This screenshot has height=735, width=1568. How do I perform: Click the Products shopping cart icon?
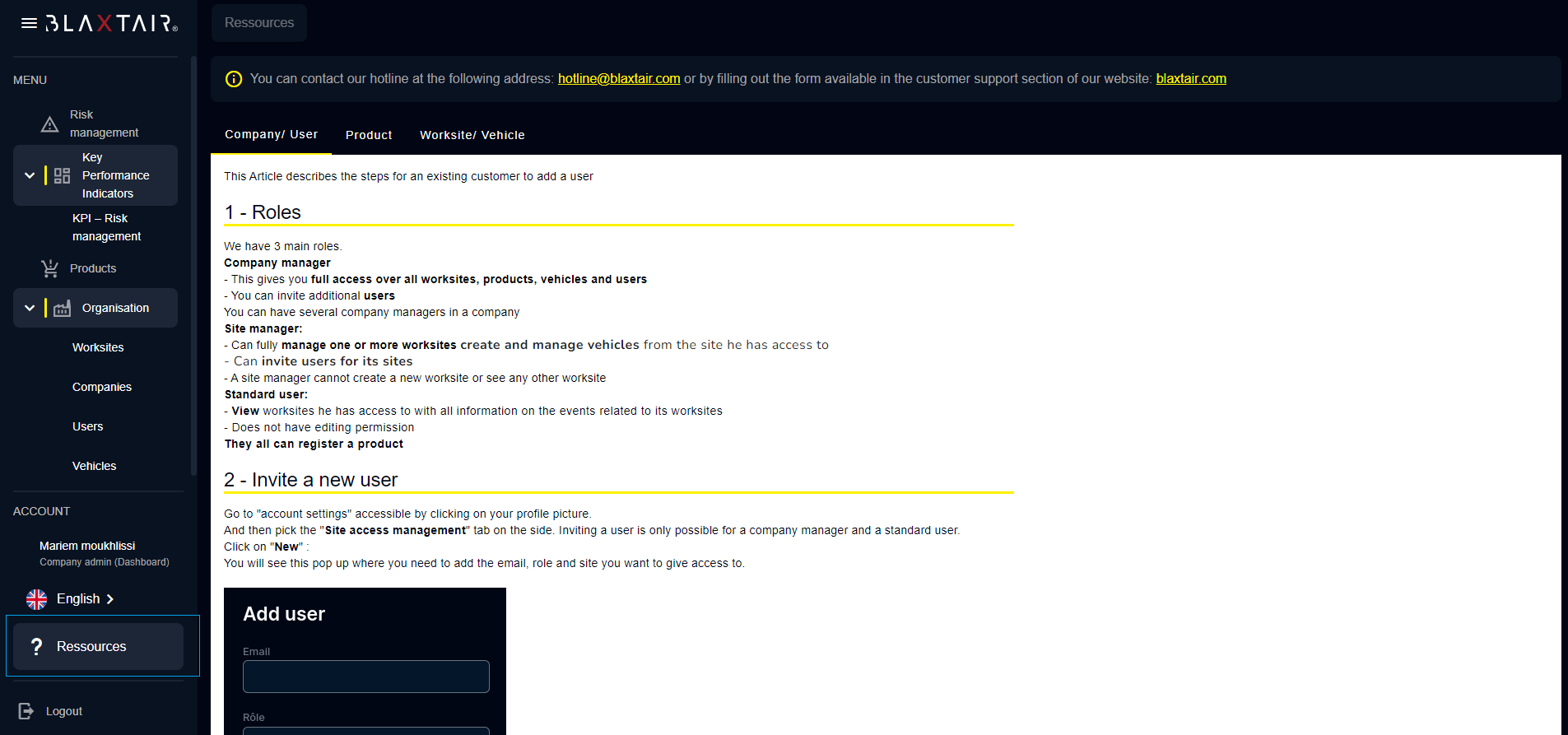point(49,268)
